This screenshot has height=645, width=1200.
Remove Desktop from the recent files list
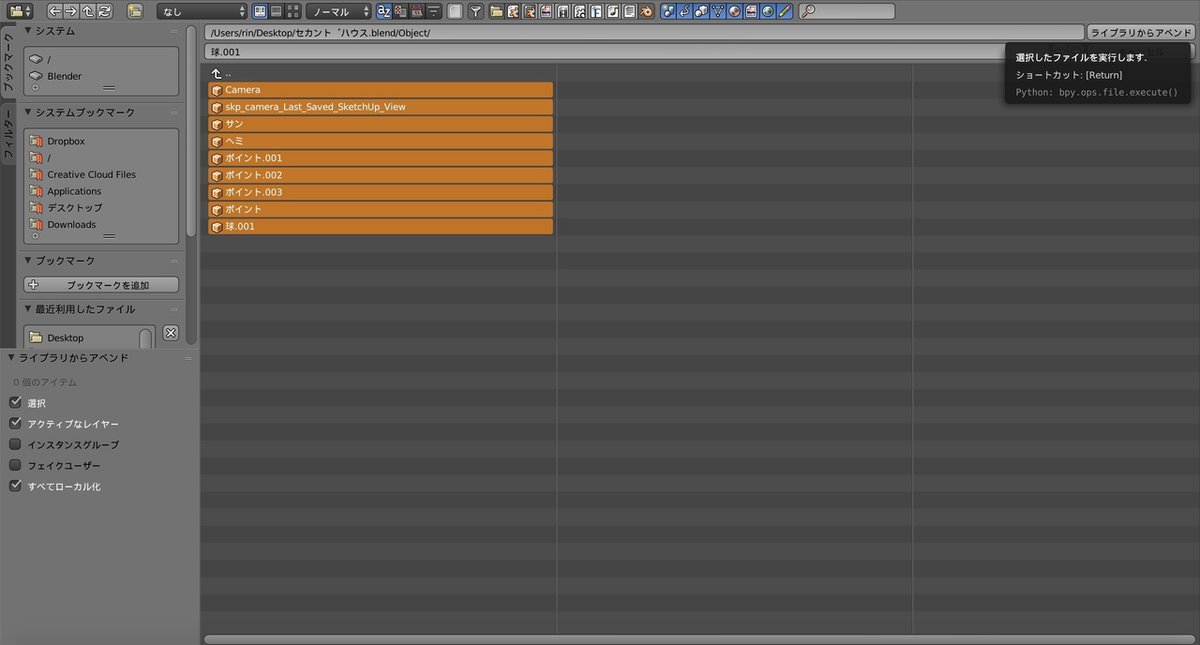pos(170,333)
